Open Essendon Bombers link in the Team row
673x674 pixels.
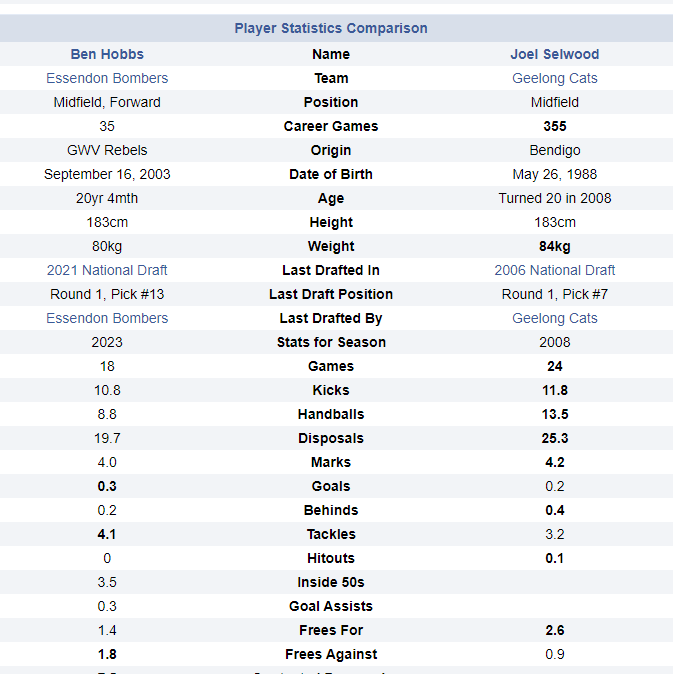[107, 78]
